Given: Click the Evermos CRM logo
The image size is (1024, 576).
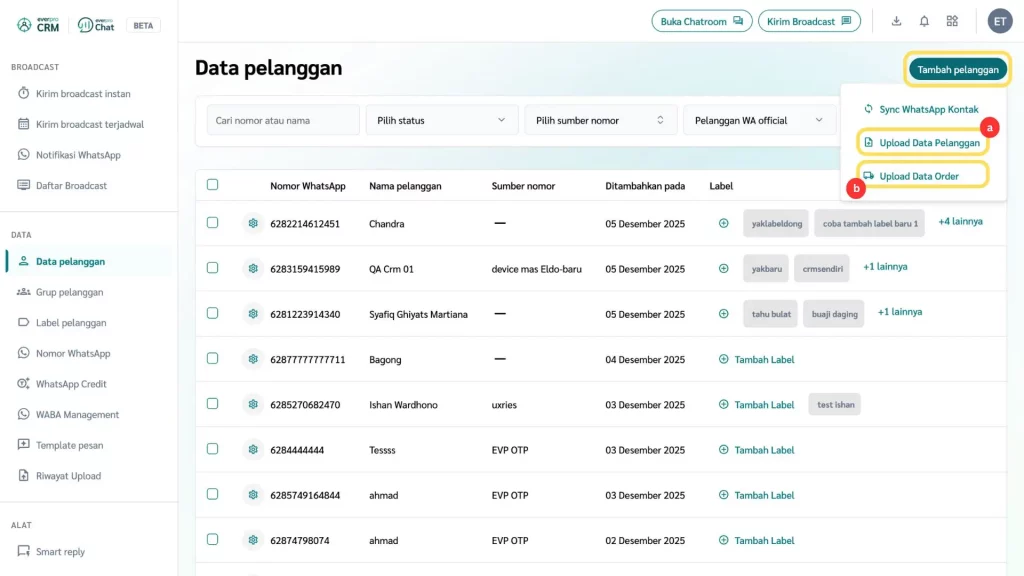Looking at the screenshot, I should point(40,25).
